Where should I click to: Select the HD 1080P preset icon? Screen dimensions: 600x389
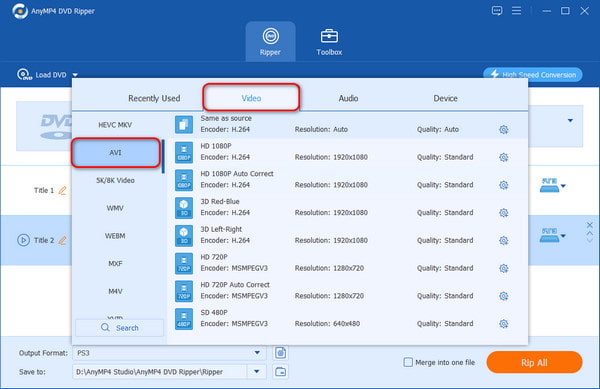(184, 152)
